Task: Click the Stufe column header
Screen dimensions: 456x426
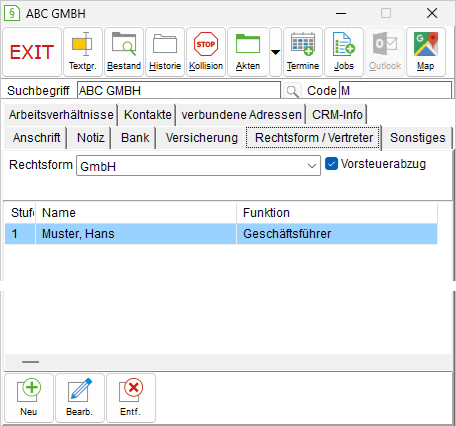Action: 20,213
